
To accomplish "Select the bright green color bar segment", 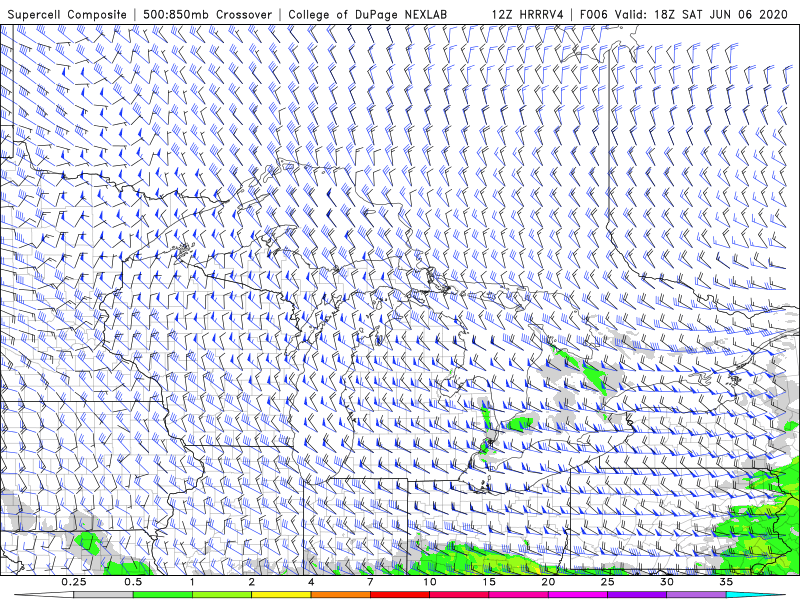I will 163,595.
